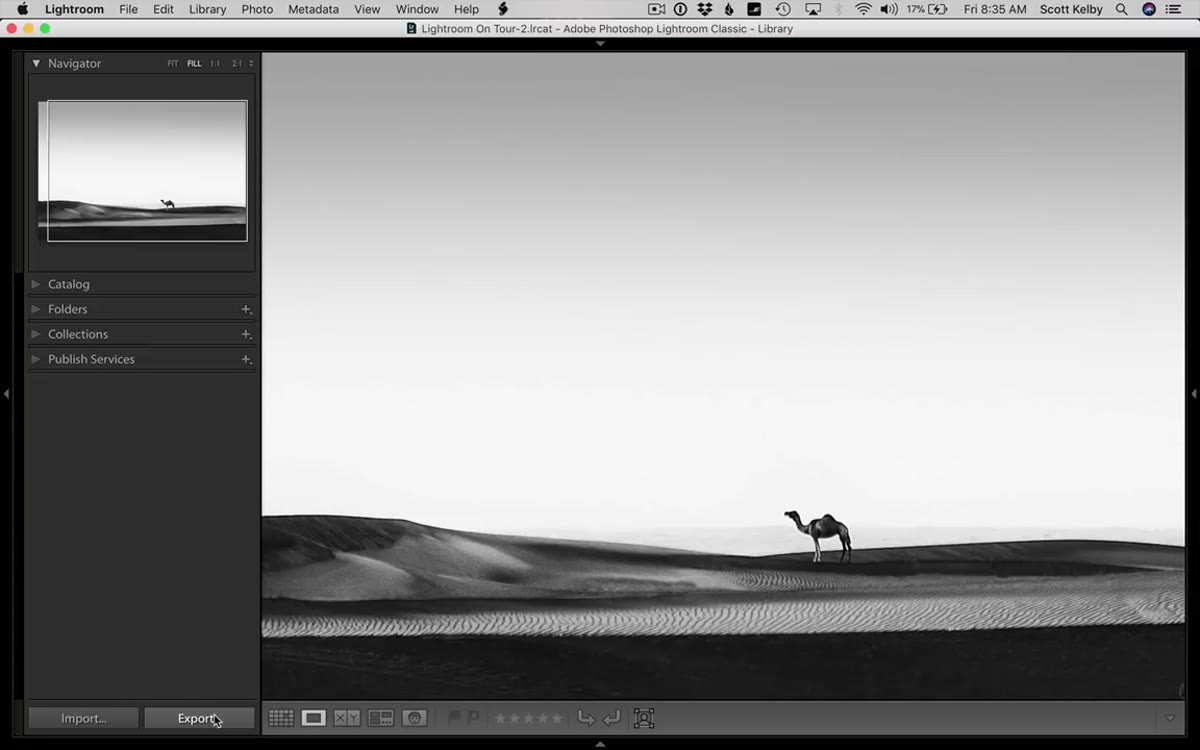Open the Apple menu
This screenshot has height=750, width=1200.
(22, 9)
